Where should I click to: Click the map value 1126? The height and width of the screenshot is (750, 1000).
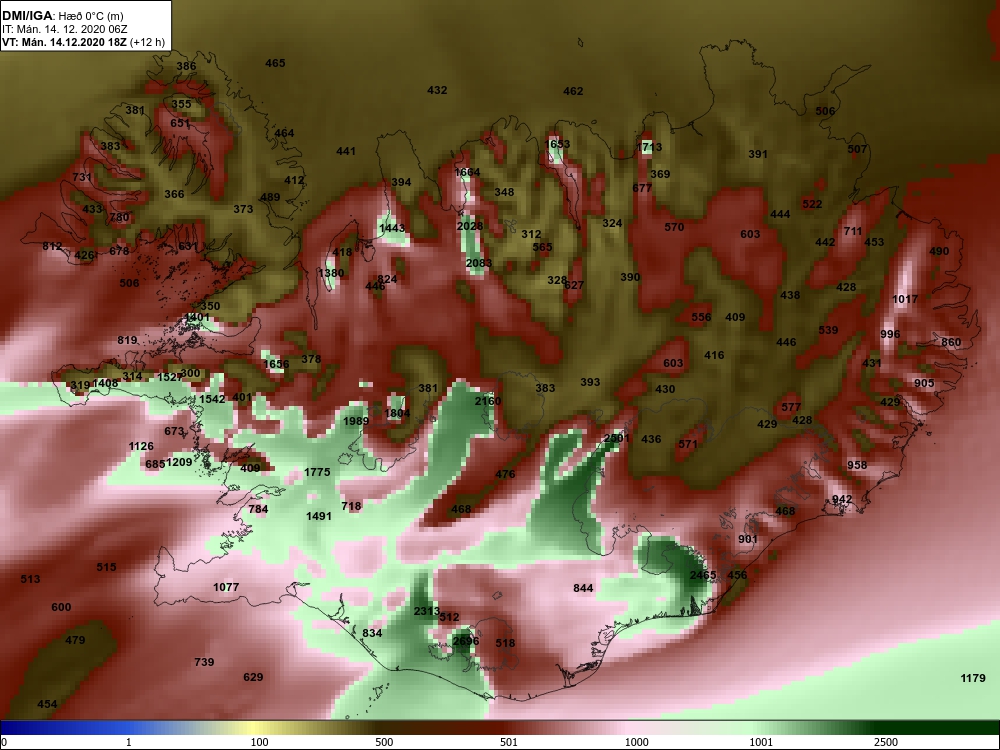pos(141,446)
